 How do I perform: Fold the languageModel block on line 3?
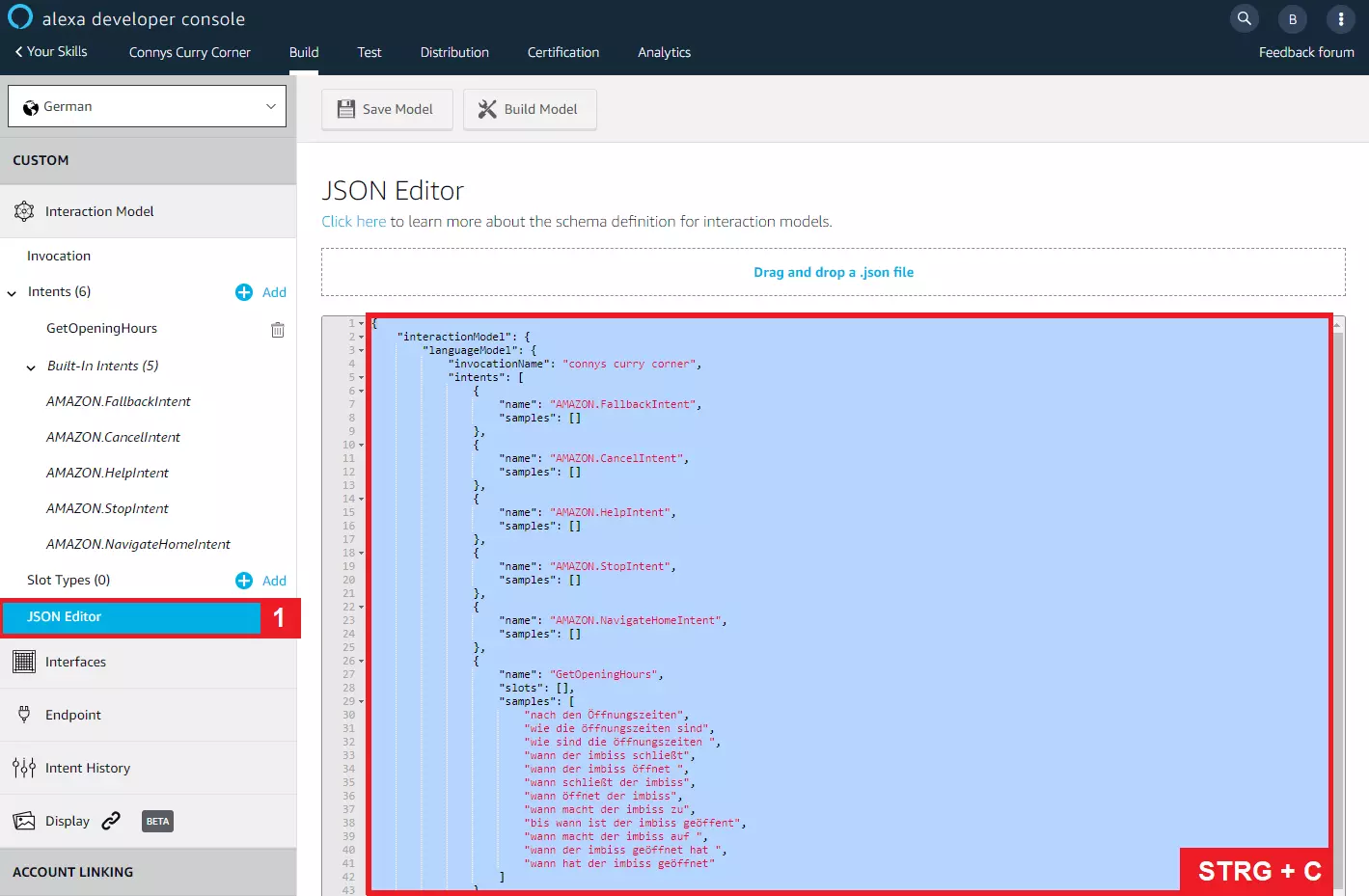pyautogui.click(x=362, y=350)
